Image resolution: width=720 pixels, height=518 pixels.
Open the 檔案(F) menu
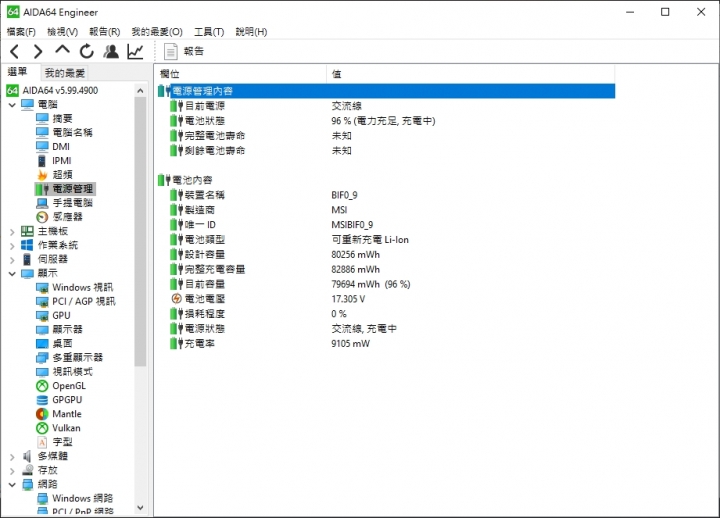point(21,32)
